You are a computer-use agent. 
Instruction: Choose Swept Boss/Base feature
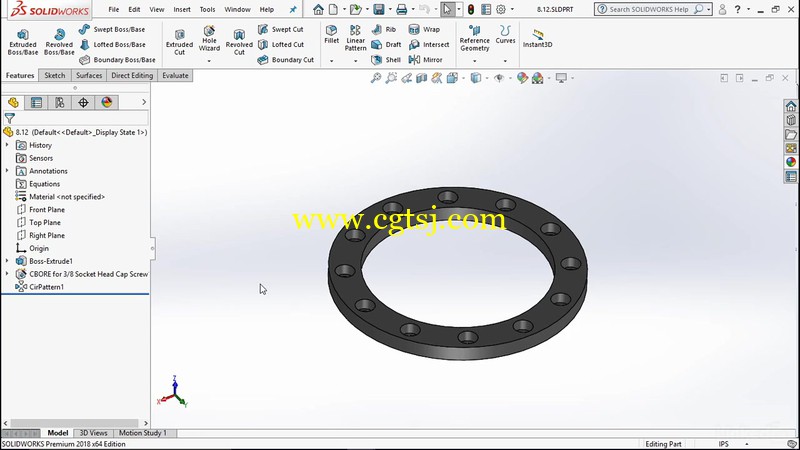click(112, 30)
